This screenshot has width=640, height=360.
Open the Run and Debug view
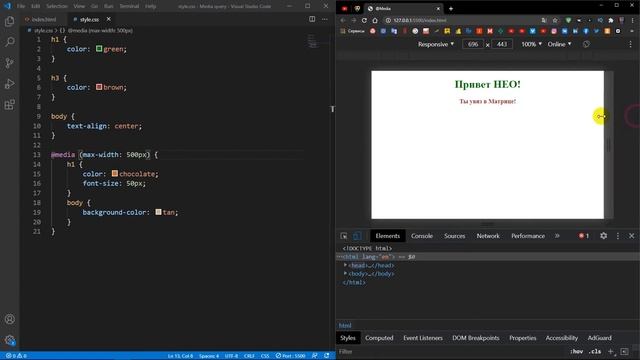pyautogui.click(x=9, y=84)
